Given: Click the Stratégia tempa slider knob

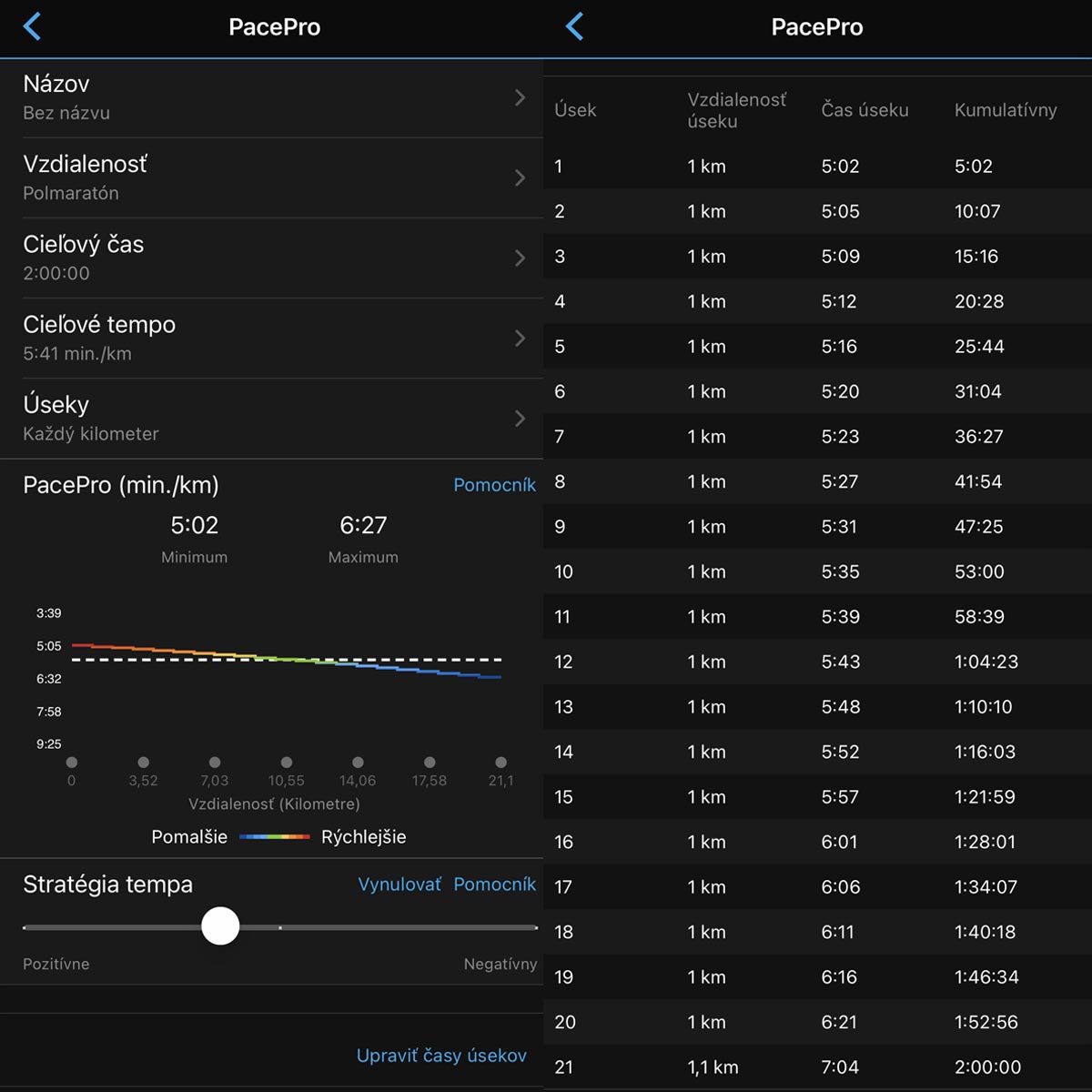Looking at the screenshot, I should click(220, 926).
